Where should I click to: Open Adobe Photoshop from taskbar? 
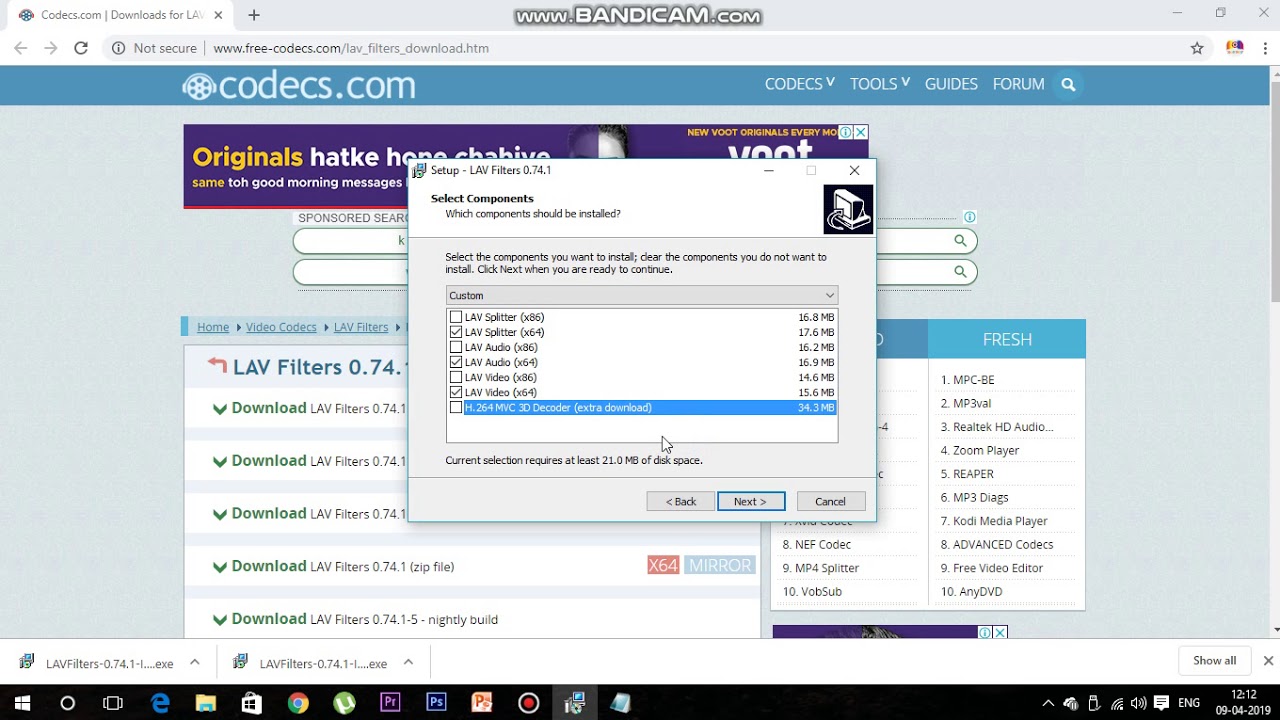pyautogui.click(x=436, y=703)
